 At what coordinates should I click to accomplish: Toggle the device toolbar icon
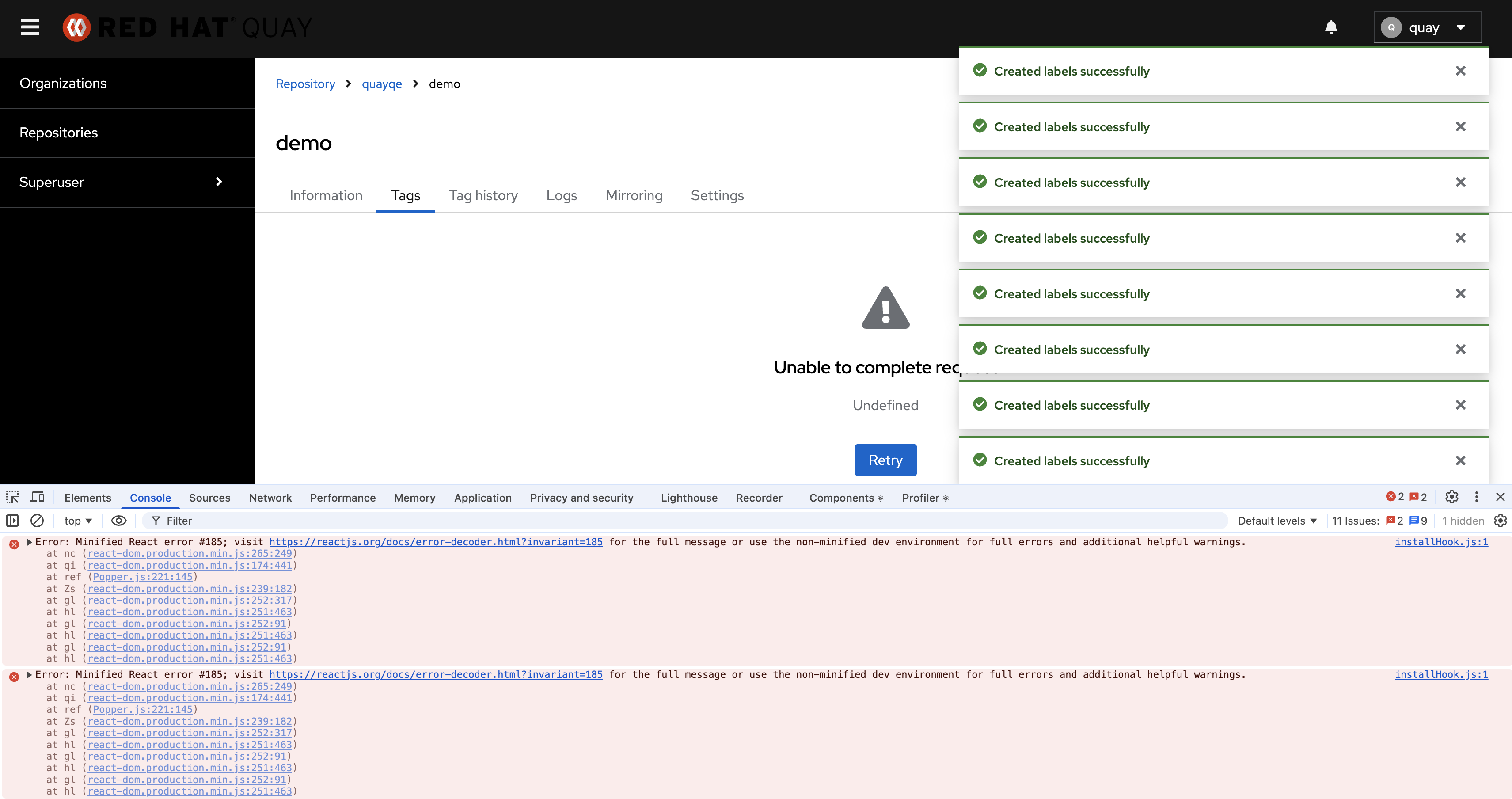(x=38, y=497)
